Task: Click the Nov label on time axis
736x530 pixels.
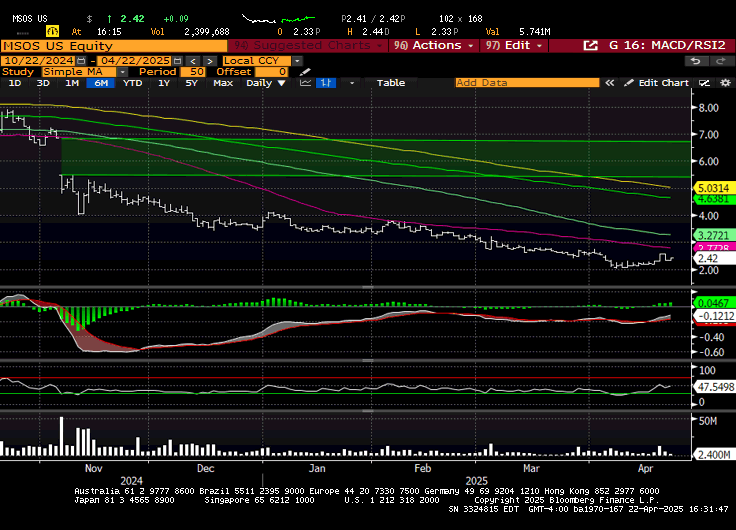Action: click(x=93, y=468)
